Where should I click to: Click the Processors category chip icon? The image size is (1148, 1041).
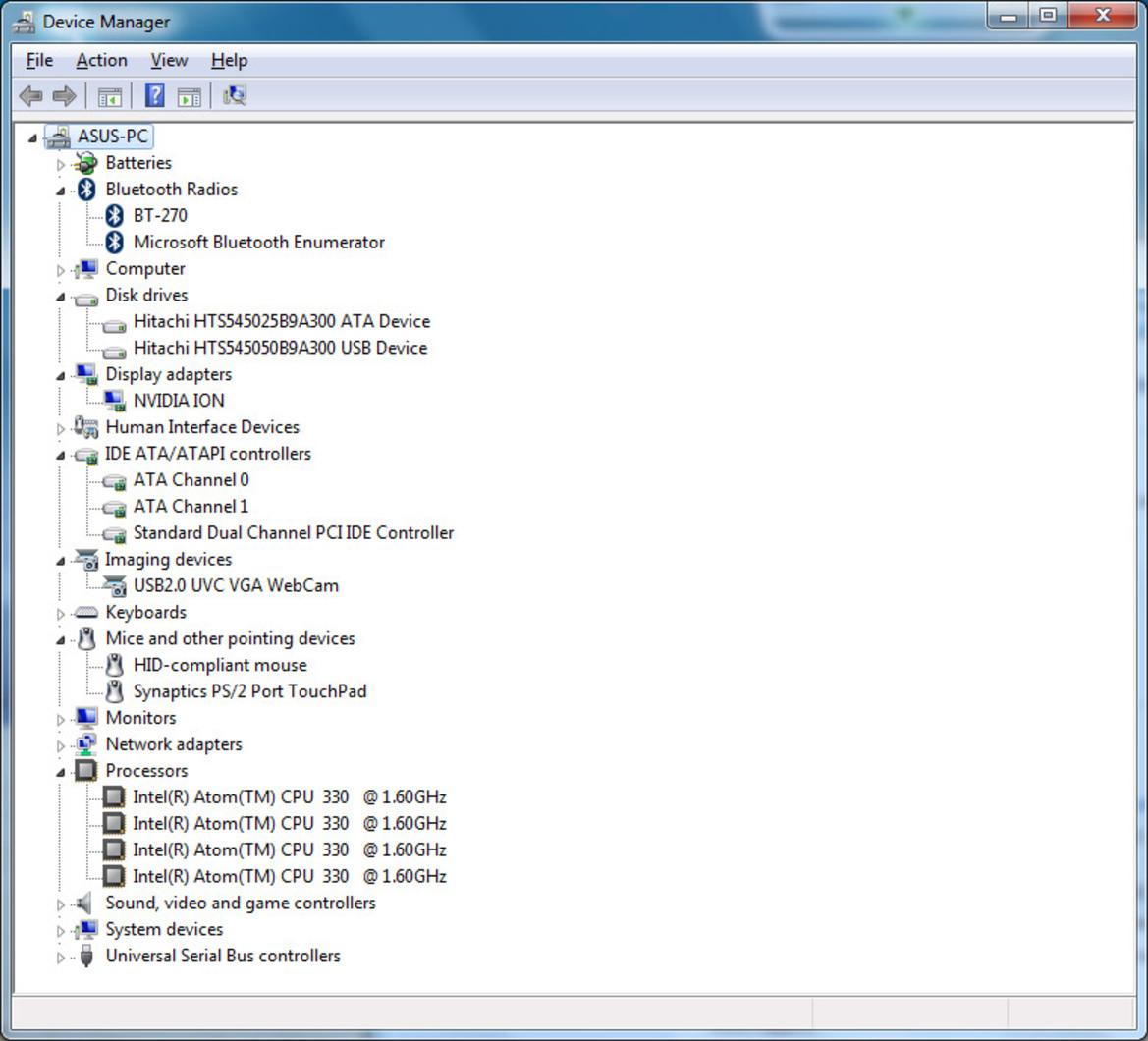[86, 770]
